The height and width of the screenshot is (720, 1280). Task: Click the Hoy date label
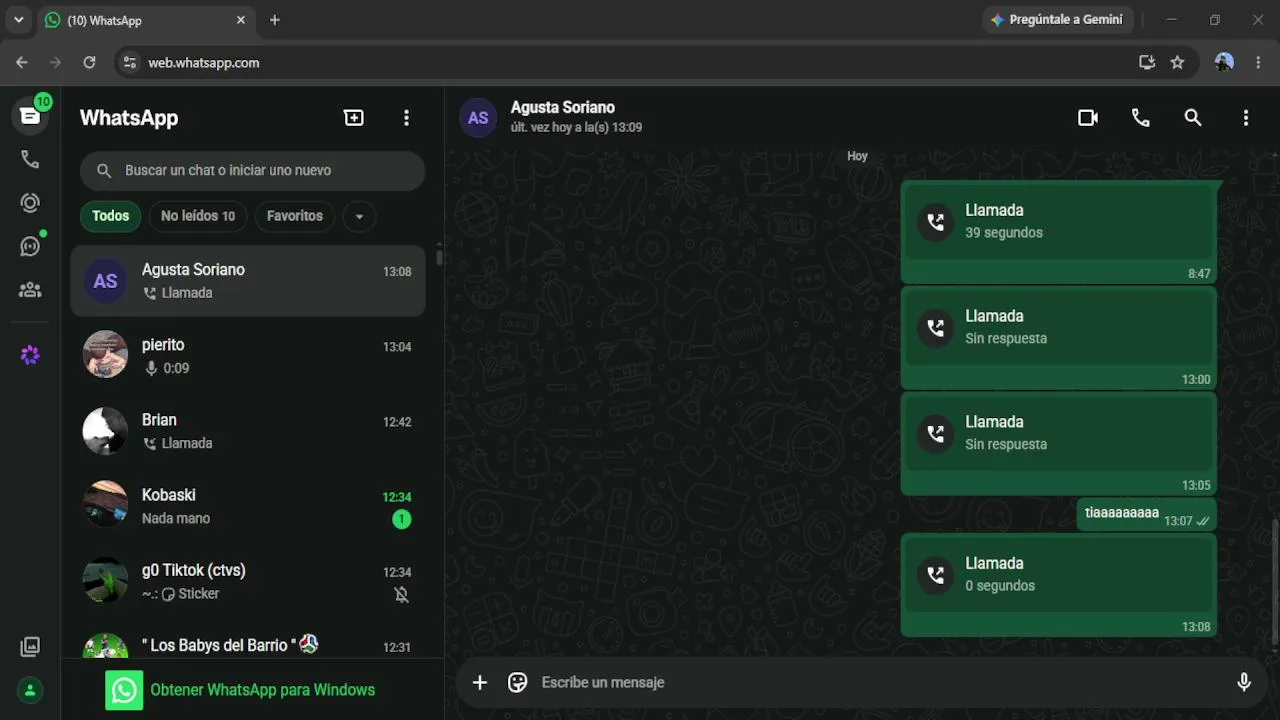857,156
